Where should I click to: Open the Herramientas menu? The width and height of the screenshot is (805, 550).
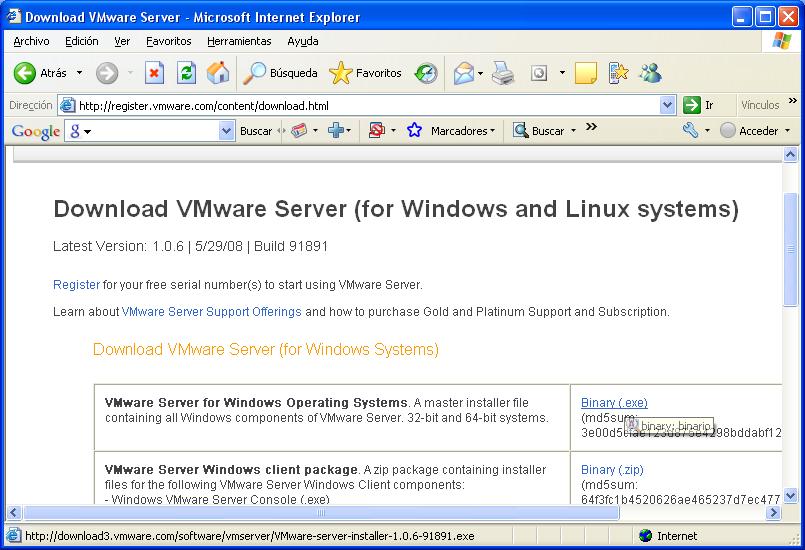point(239,41)
